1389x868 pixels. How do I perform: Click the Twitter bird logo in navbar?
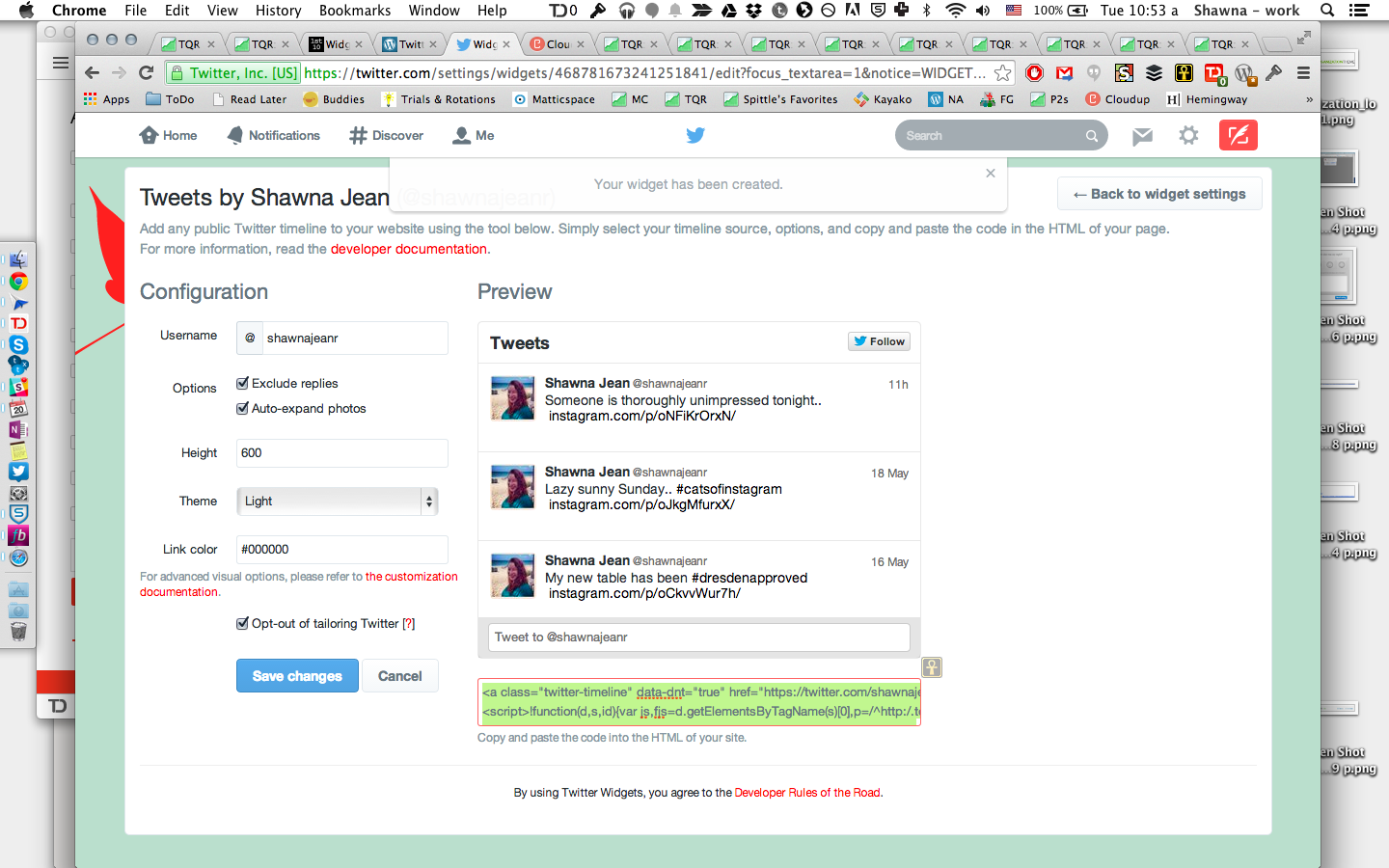point(694,136)
